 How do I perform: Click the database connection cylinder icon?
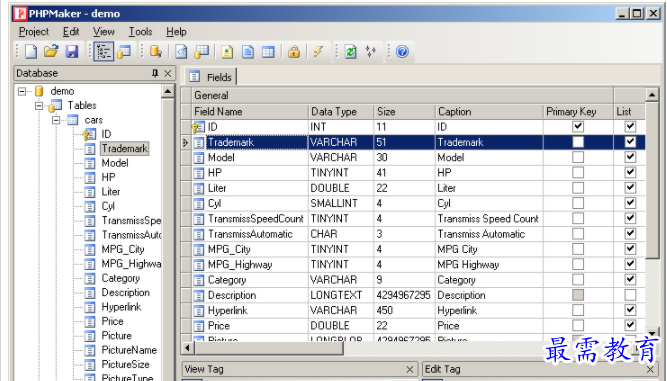tap(156, 51)
